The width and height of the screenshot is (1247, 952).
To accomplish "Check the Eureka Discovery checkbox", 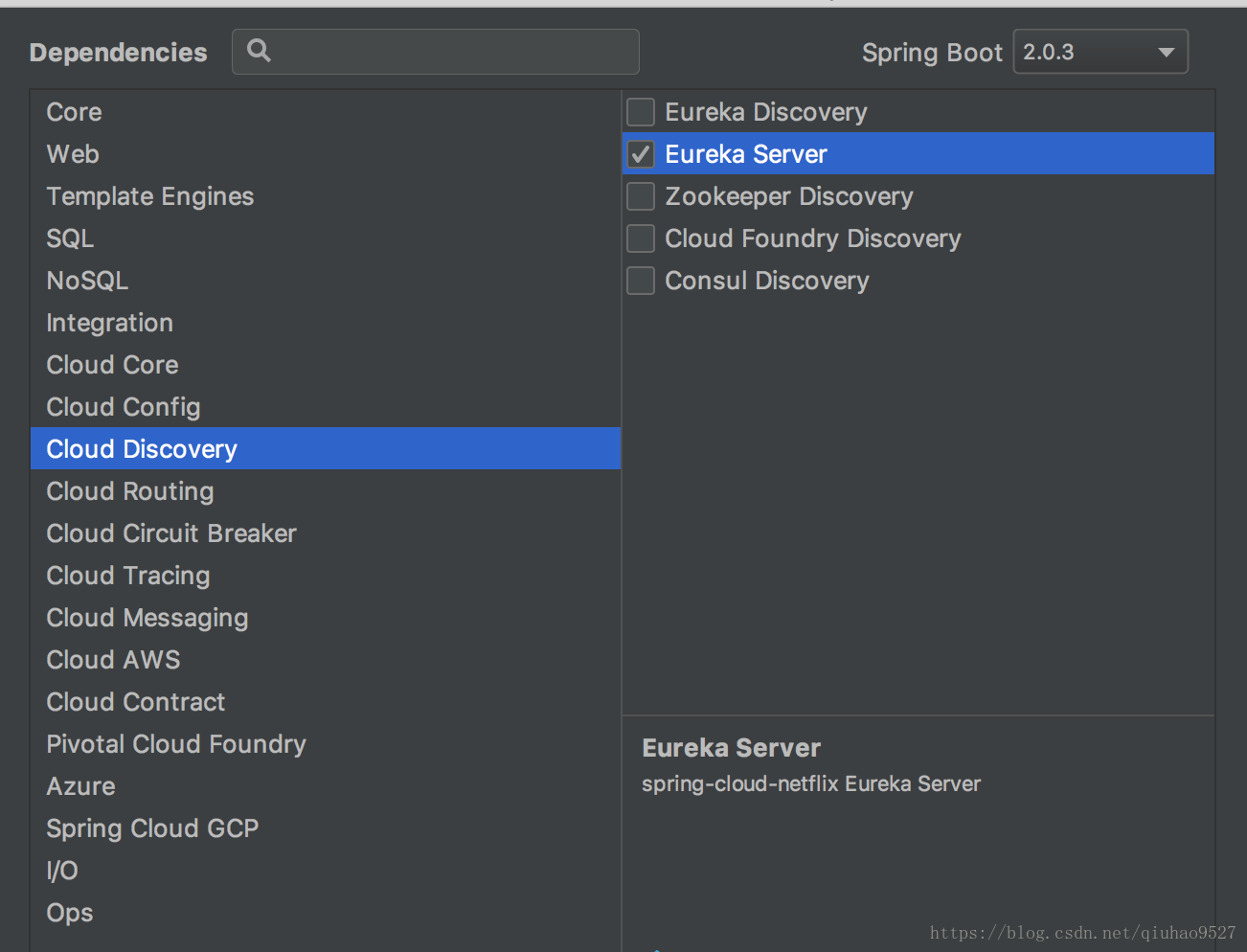I will [641, 112].
